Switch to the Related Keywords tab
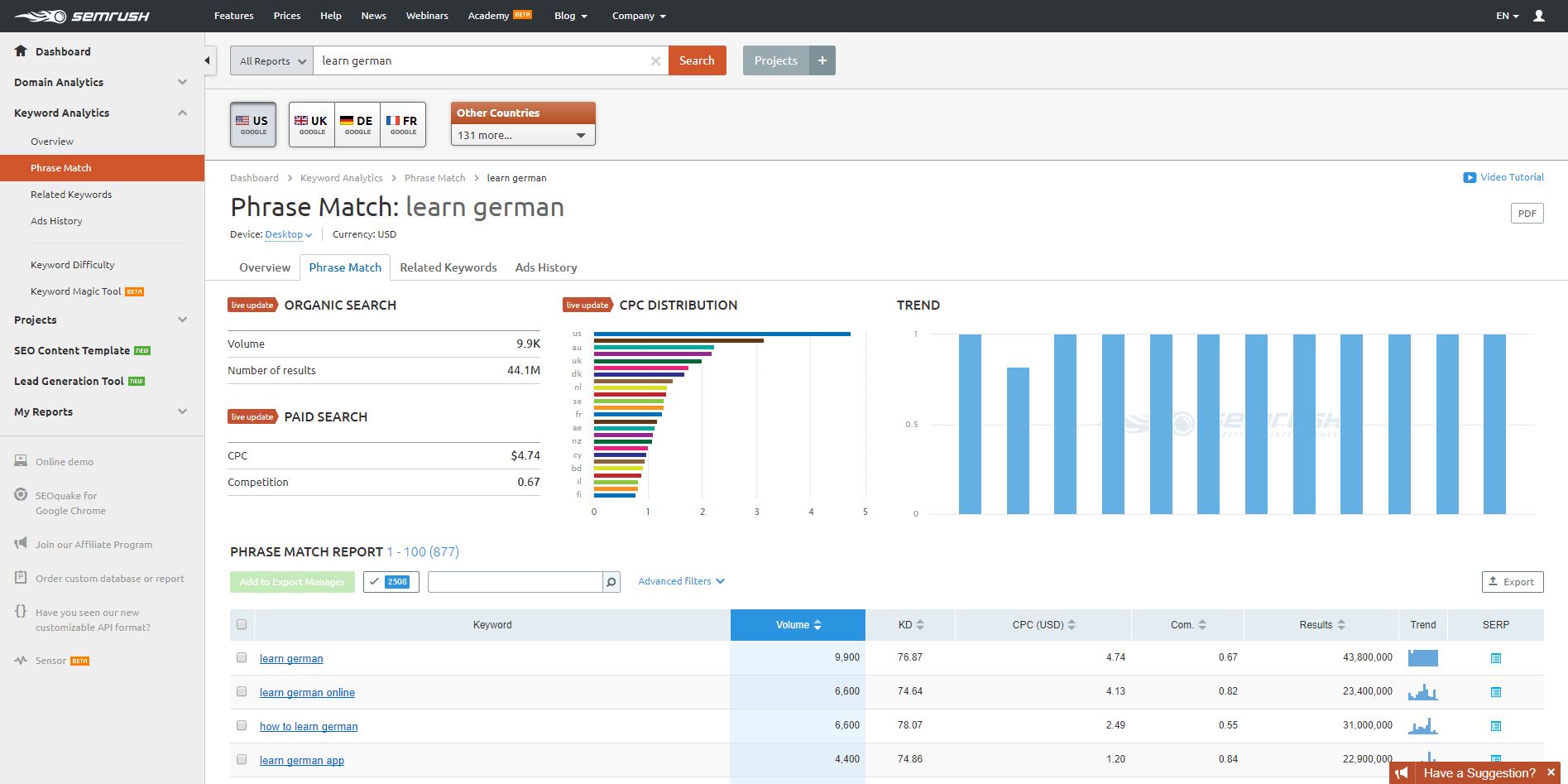 click(448, 267)
